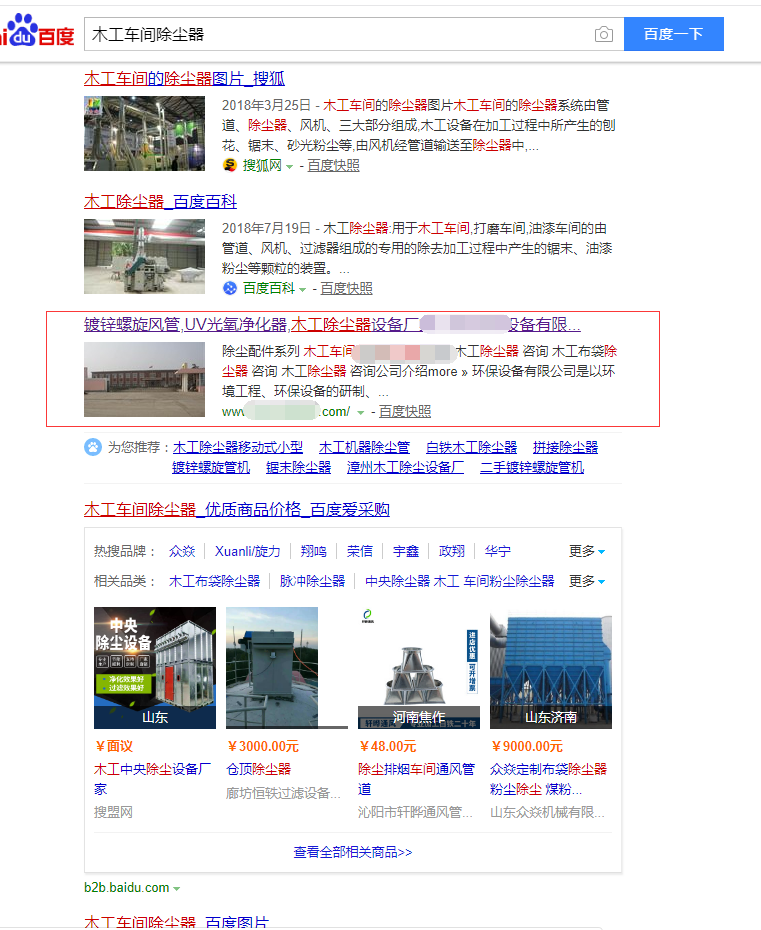Image resolution: width=761 pixels, height=930 pixels.
Task: Click the Baidu logo
Action: (x=37, y=31)
